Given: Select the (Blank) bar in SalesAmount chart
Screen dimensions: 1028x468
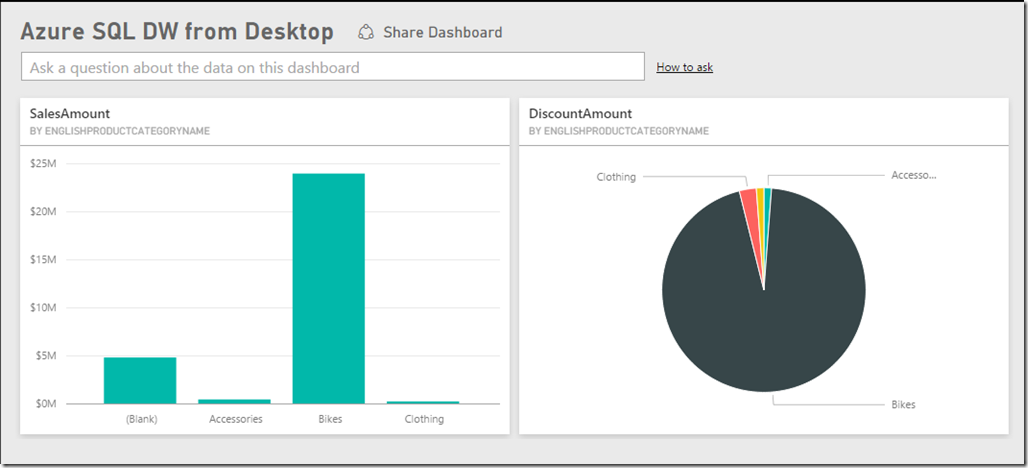Looking at the screenshot, I should click(x=140, y=380).
